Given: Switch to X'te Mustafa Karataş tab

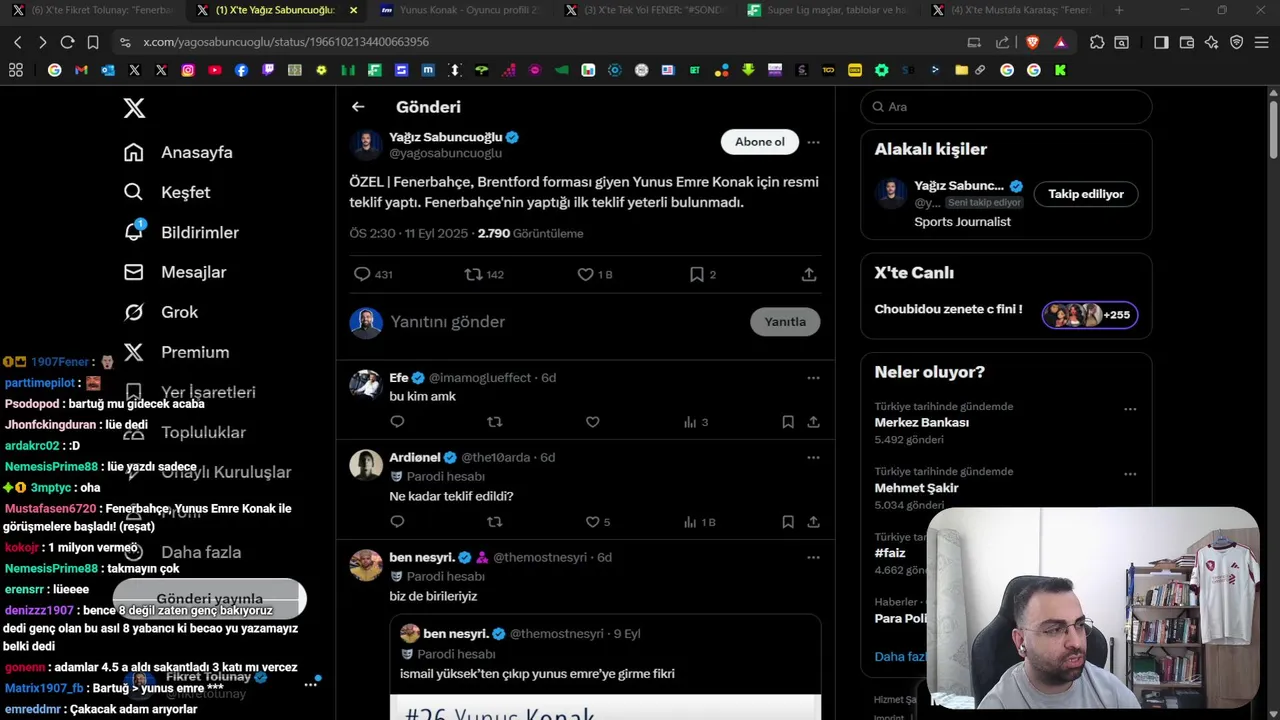Looking at the screenshot, I should point(1012,10).
